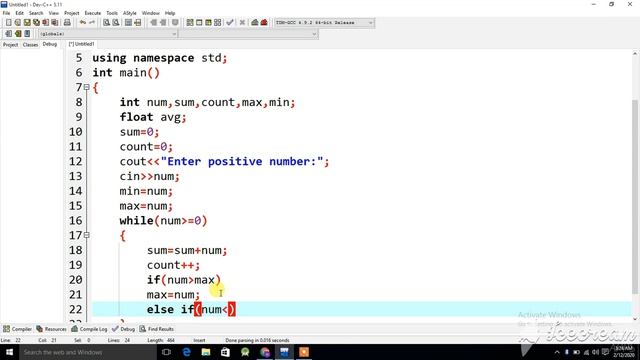Click the Goto bookmark icon
The height and width of the screenshot is (360, 640).
(27, 33)
